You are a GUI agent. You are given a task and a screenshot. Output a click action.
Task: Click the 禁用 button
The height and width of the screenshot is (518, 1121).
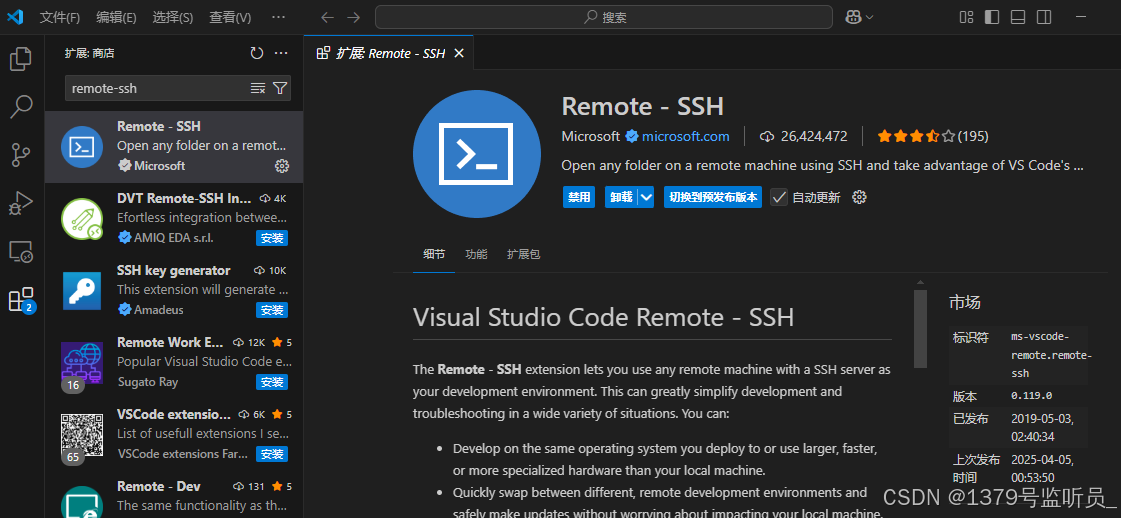point(579,197)
